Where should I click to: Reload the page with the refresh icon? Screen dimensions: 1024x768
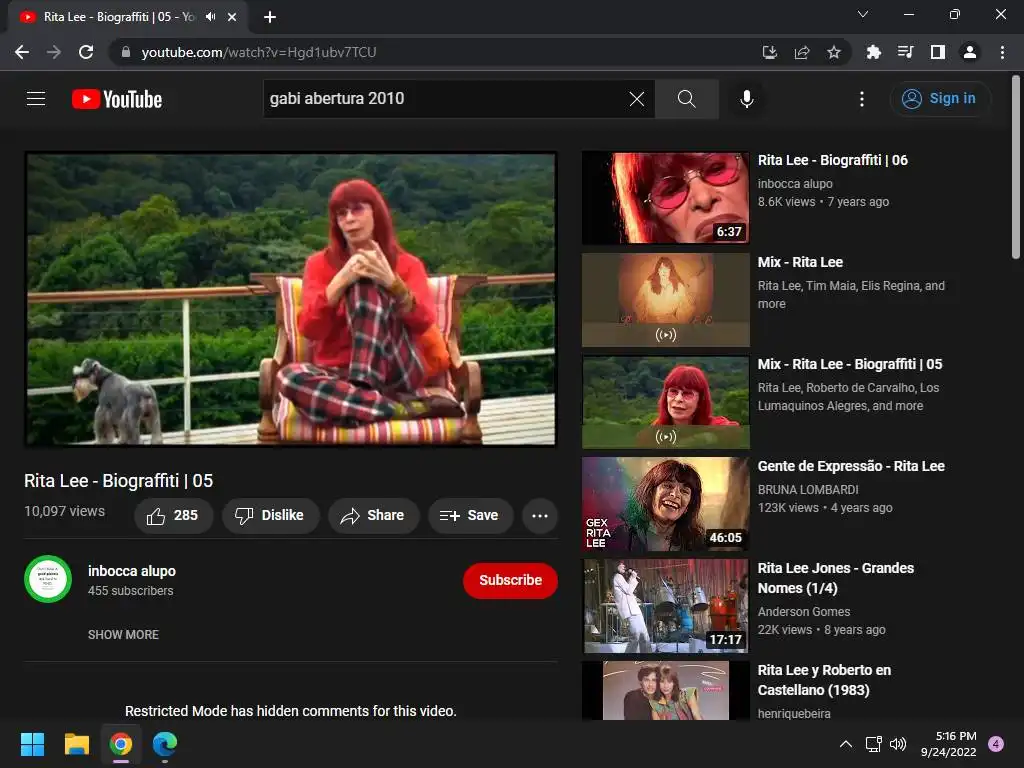point(86,52)
